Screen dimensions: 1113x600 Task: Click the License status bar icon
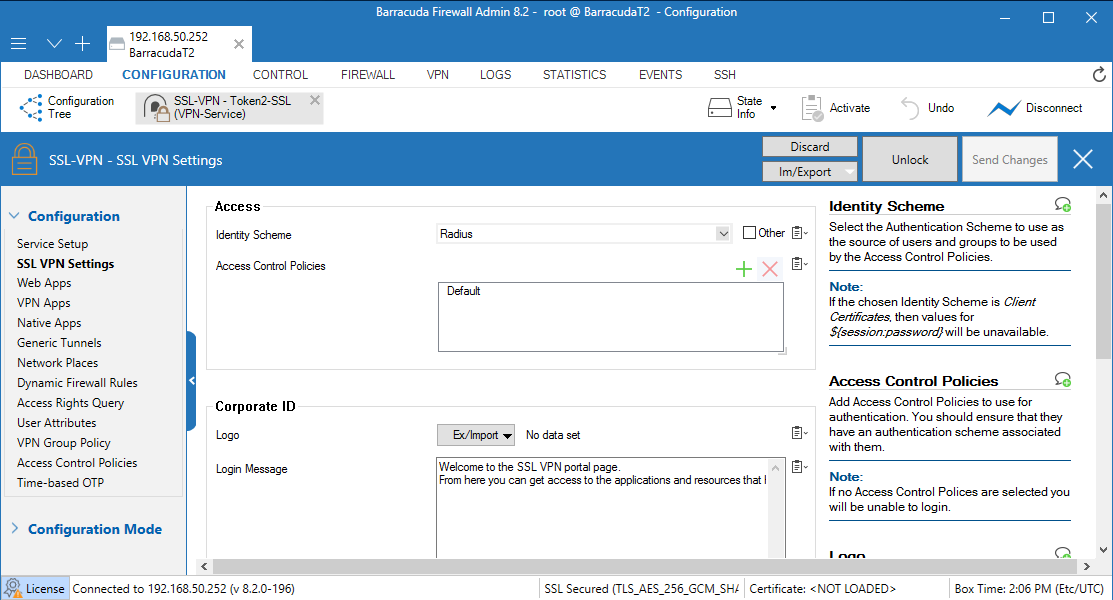(x=13, y=588)
